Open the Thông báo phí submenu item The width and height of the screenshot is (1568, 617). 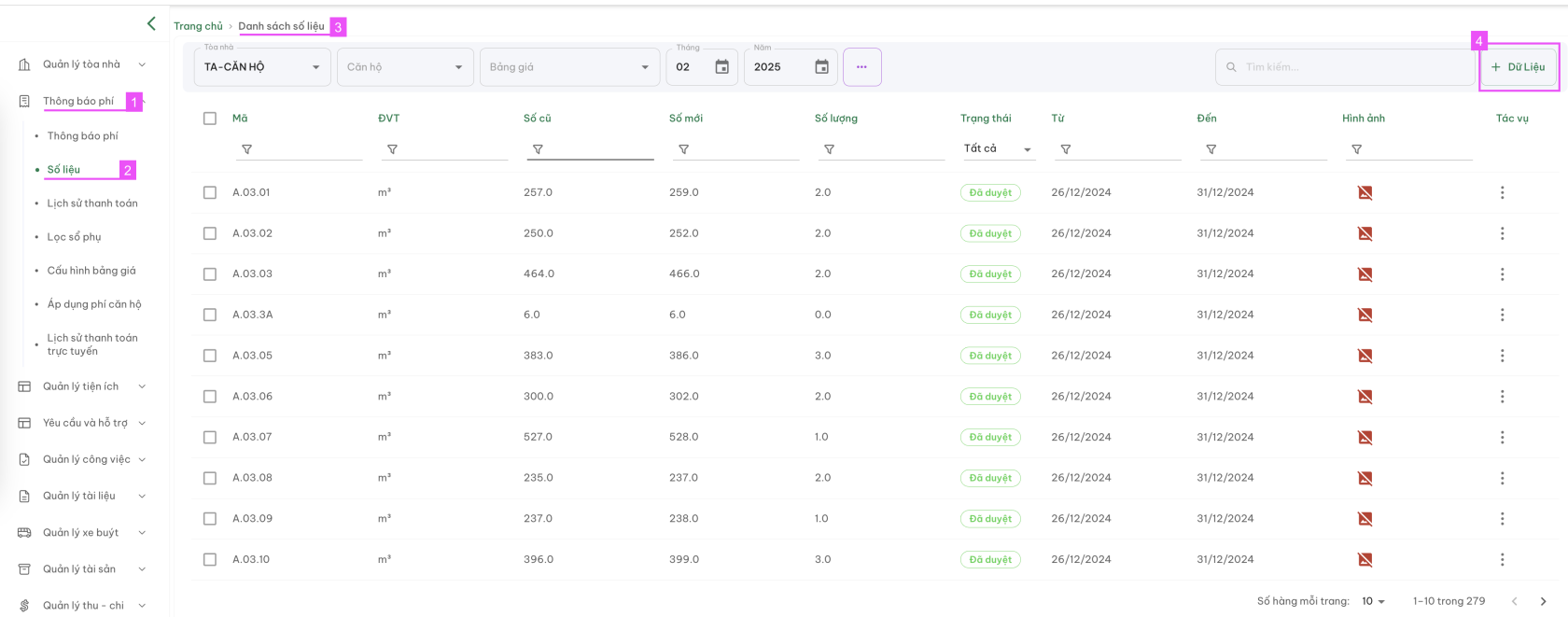click(x=83, y=136)
